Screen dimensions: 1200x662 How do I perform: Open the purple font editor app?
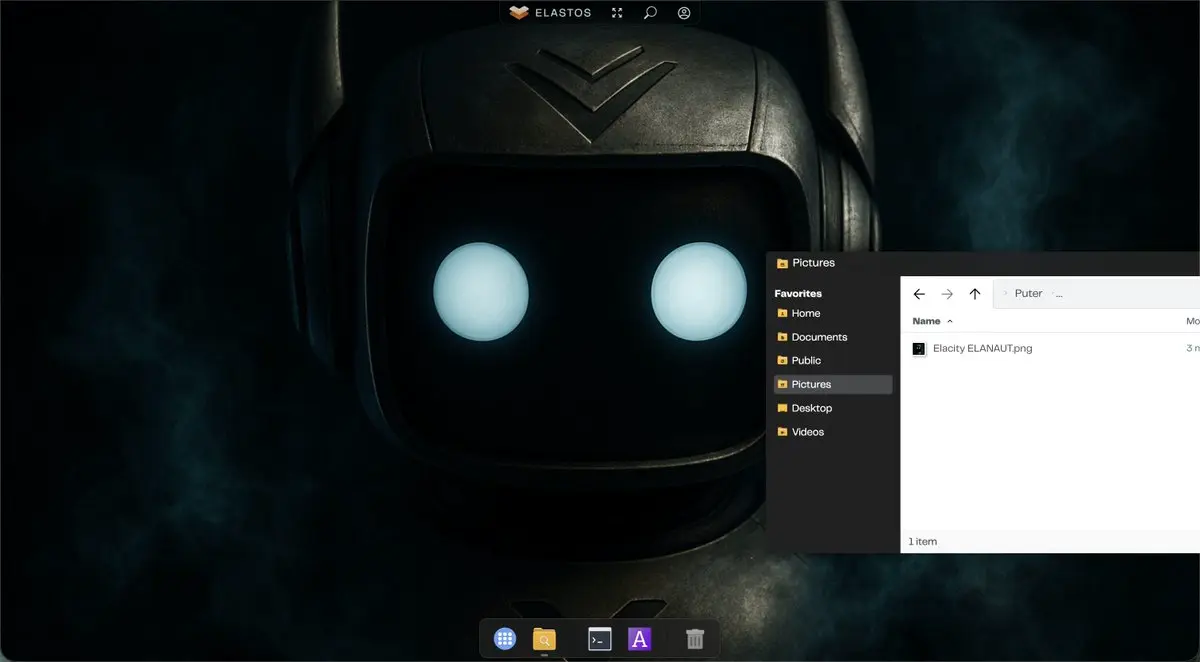pos(639,639)
